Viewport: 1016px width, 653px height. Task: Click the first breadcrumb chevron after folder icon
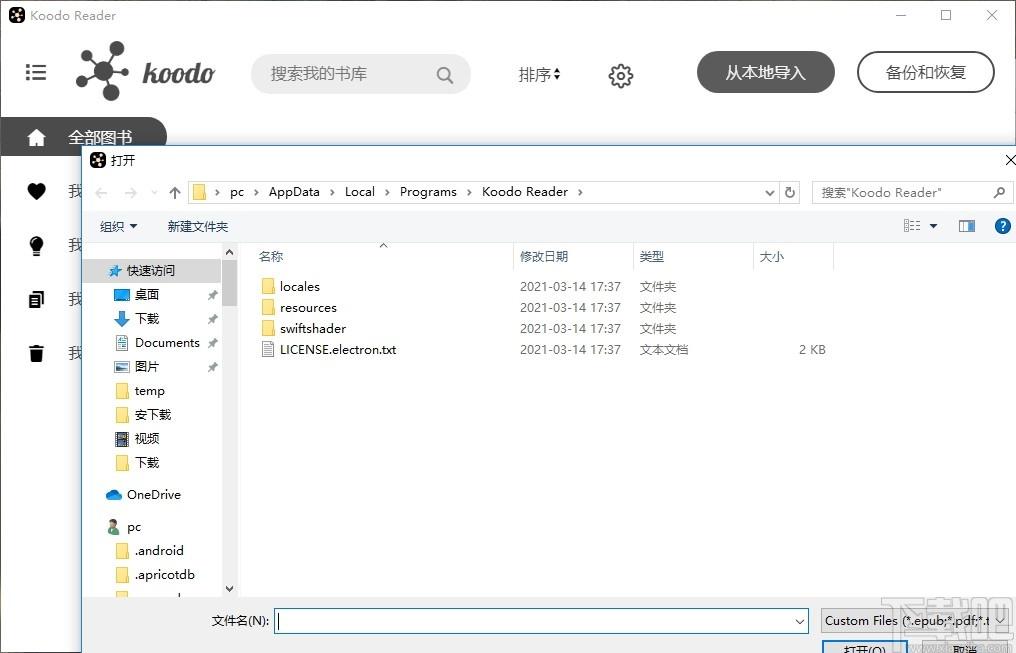(x=217, y=192)
